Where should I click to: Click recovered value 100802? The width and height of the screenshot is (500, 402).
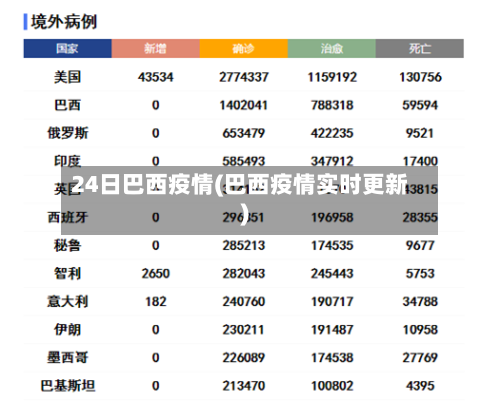(x=332, y=386)
